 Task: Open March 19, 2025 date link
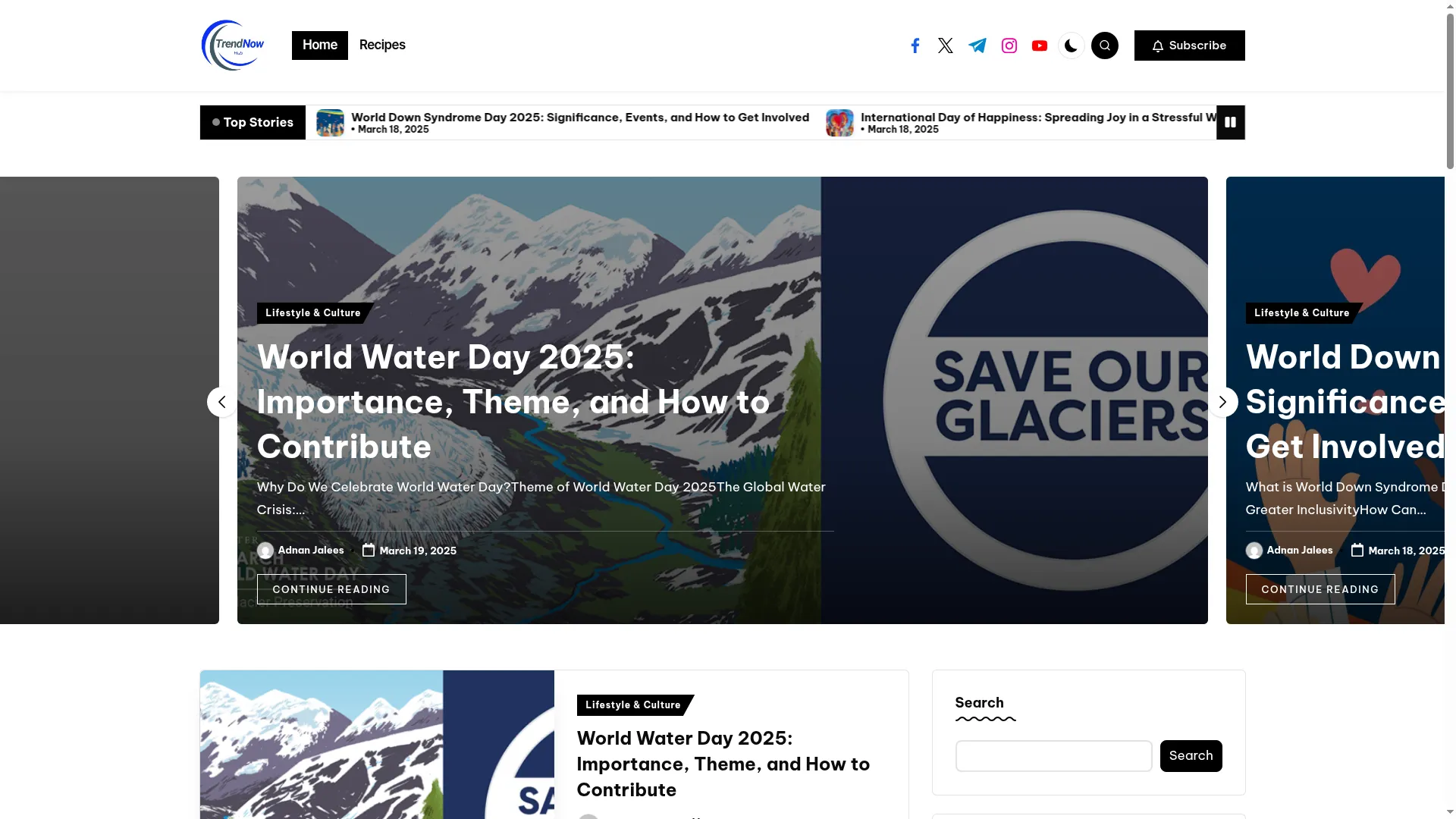tap(418, 551)
